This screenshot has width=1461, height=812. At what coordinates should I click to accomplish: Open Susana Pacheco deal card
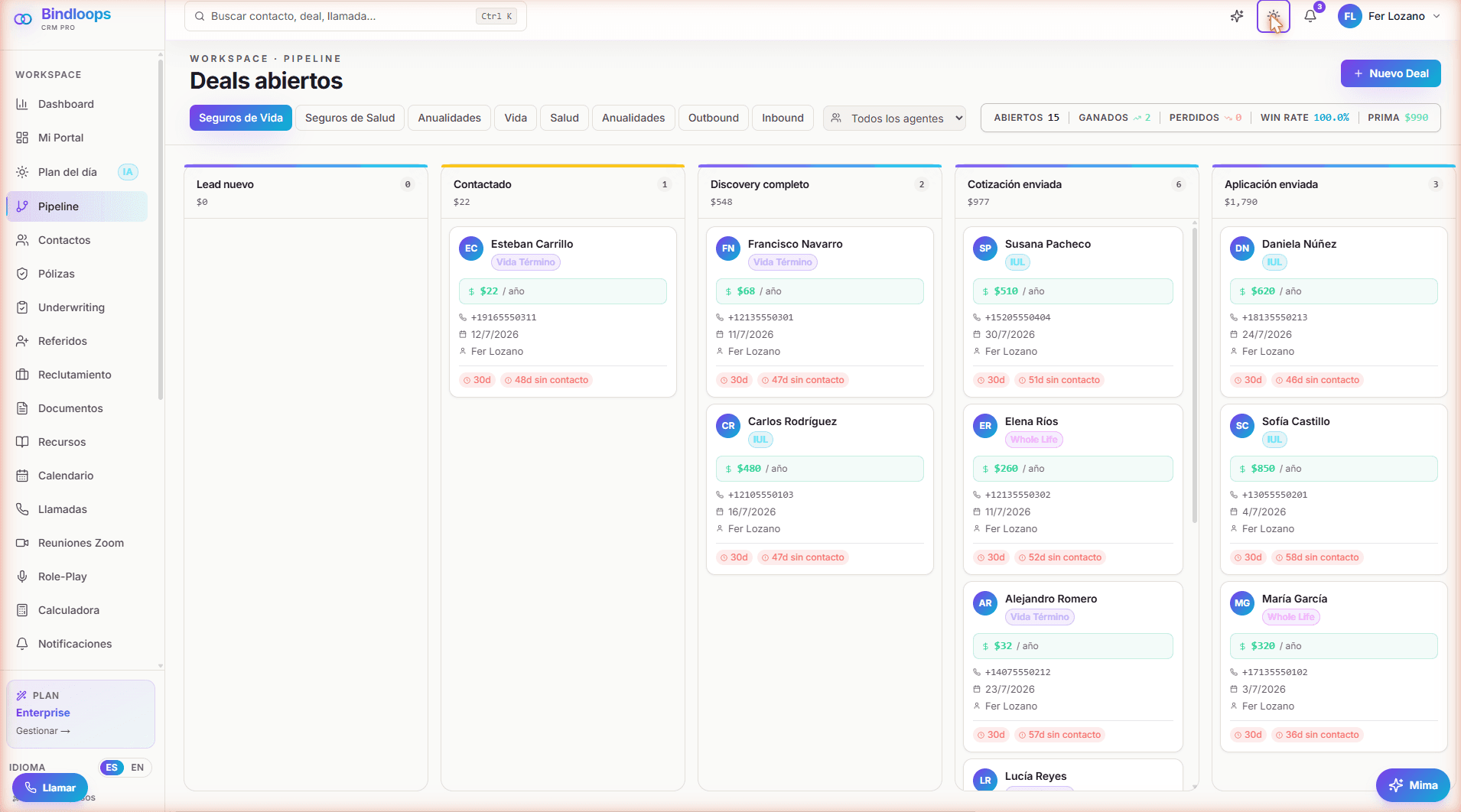pos(1073,312)
